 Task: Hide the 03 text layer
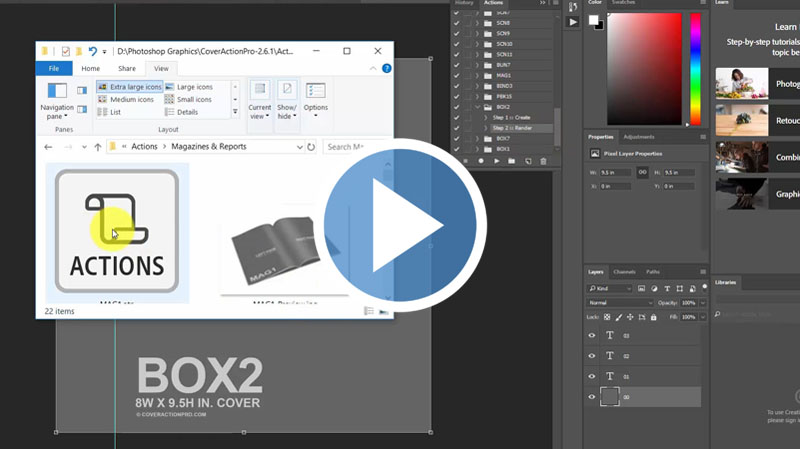pos(592,336)
